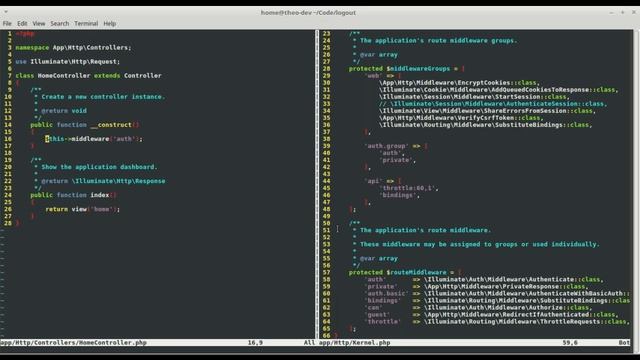Click the ThrottleRequests::class line

point(497,322)
